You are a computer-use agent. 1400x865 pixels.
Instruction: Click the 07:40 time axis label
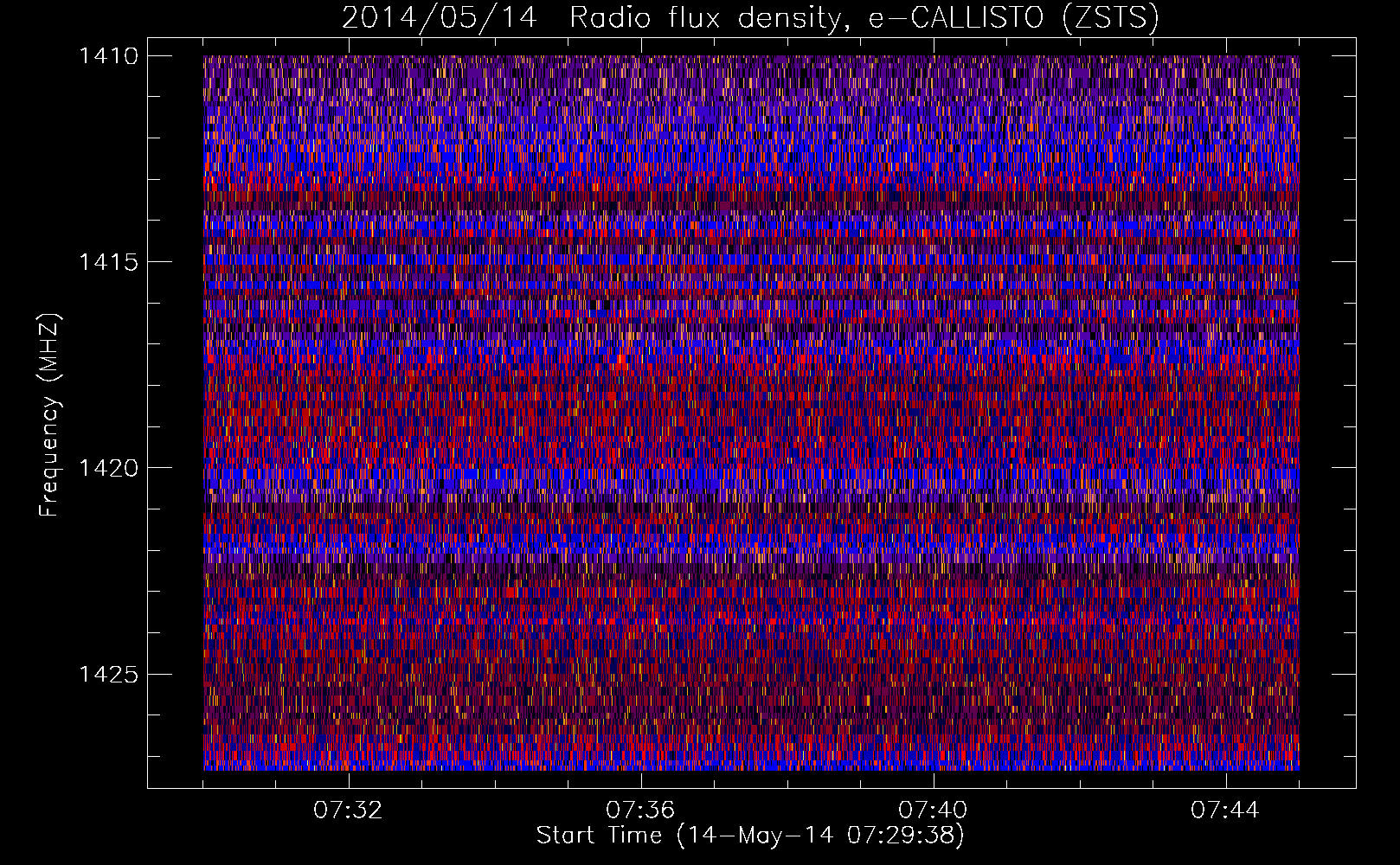(933, 811)
